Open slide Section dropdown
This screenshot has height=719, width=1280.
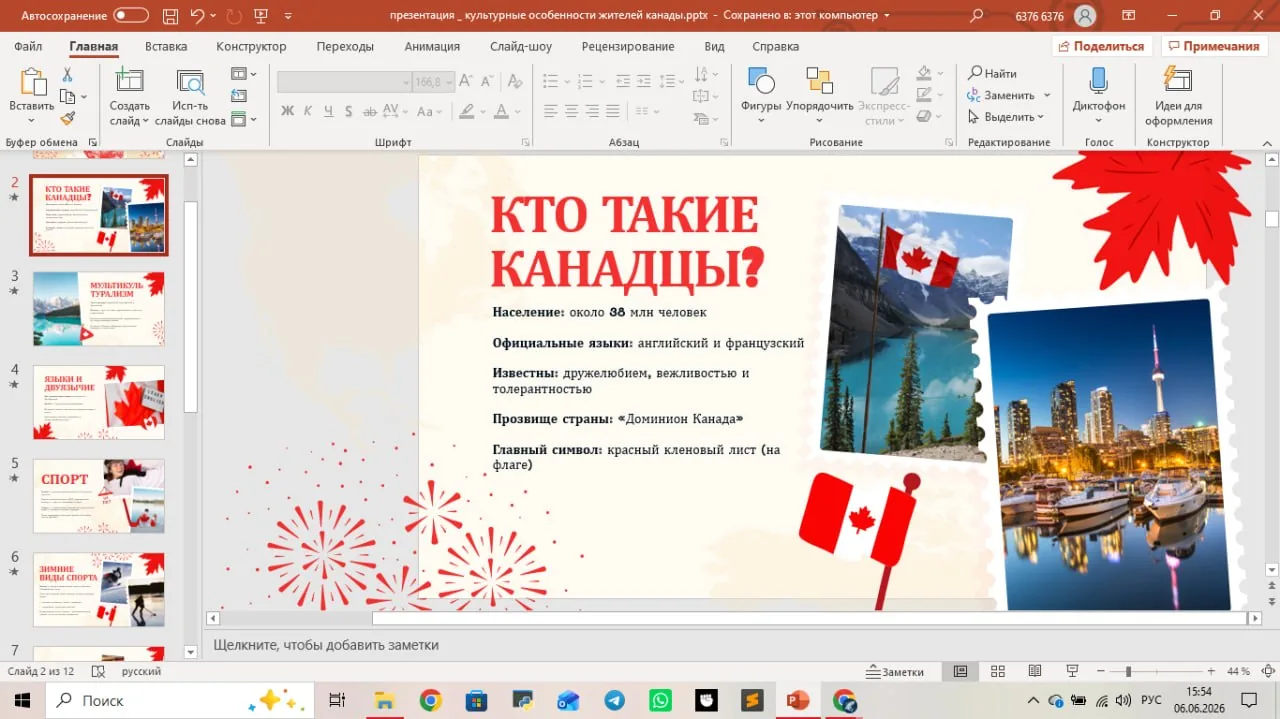pos(244,119)
